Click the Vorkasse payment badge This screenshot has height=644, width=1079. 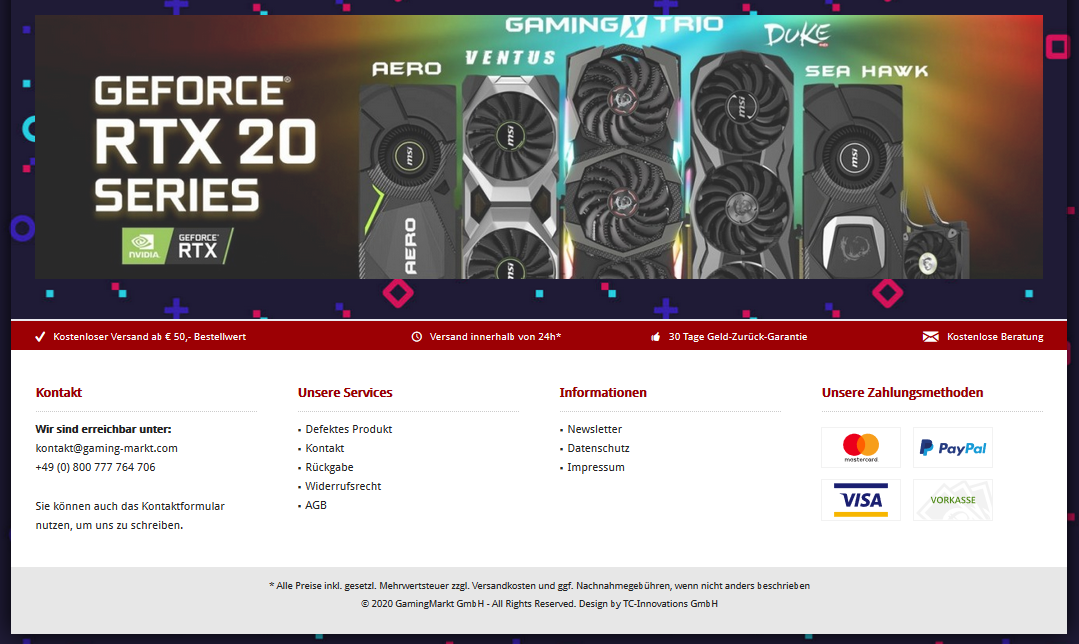pos(952,500)
